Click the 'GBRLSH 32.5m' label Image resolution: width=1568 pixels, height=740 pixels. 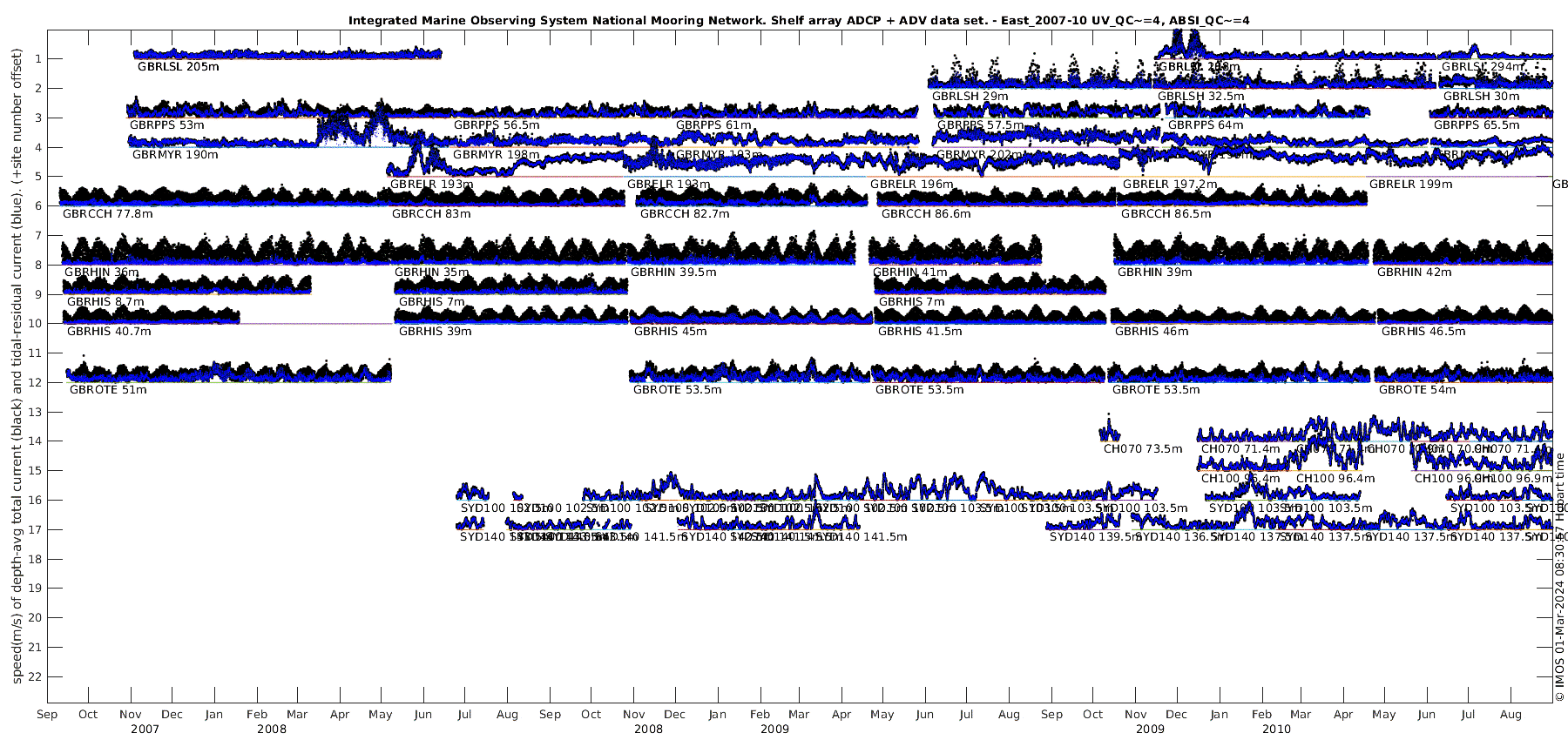pyautogui.click(x=1201, y=97)
